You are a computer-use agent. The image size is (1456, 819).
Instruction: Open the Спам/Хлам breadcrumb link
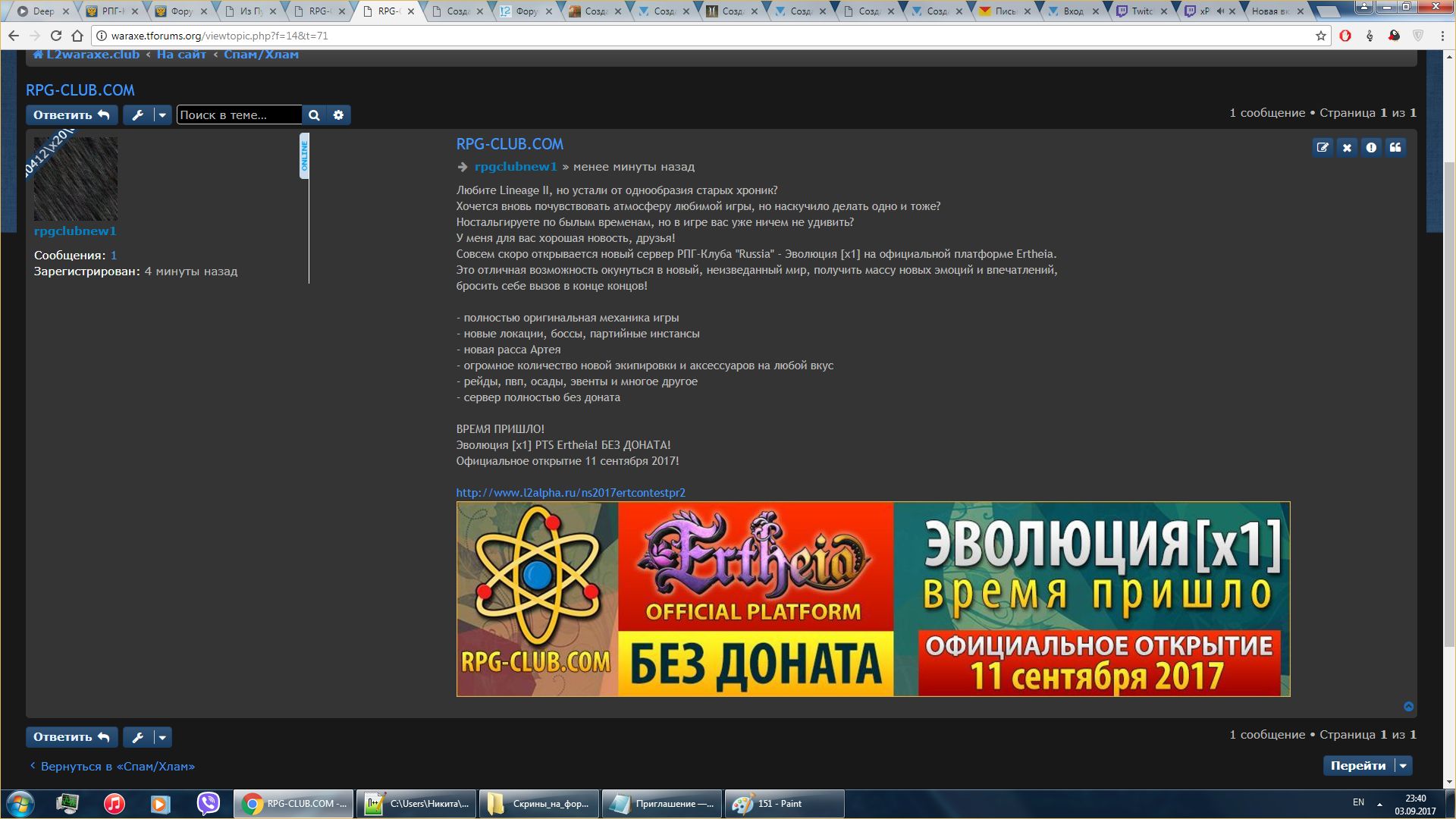pyautogui.click(x=261, y=55)
